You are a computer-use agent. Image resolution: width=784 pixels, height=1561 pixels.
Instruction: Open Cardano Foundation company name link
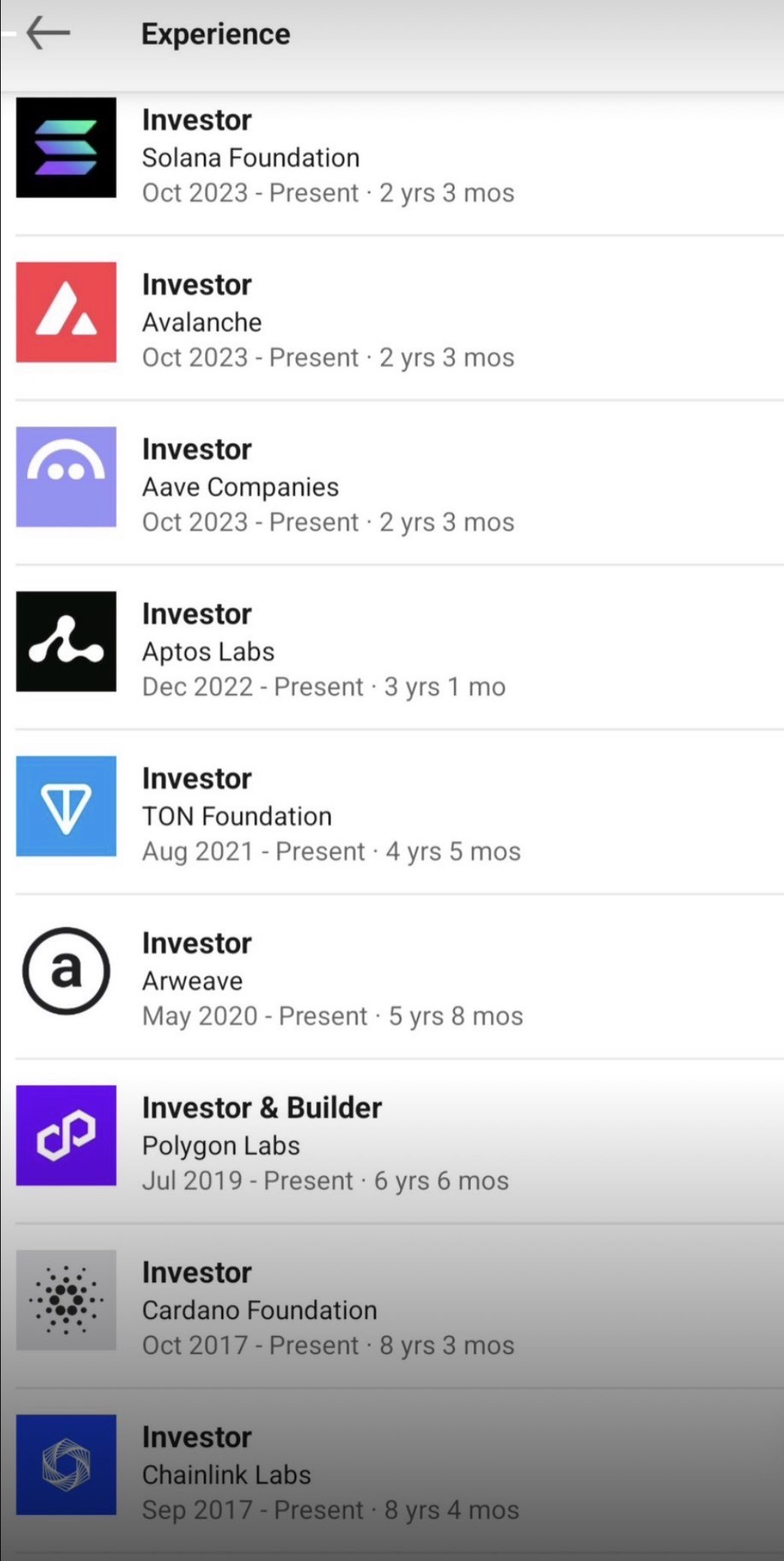[x=260, y=1310]
